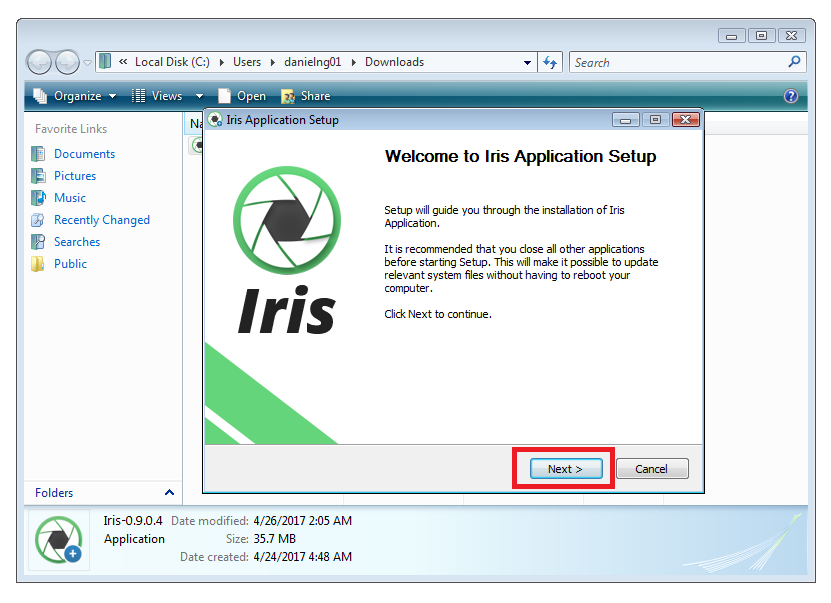Click the Organize toolbar icon
The image size is (831, 603).
coord(40,96)
